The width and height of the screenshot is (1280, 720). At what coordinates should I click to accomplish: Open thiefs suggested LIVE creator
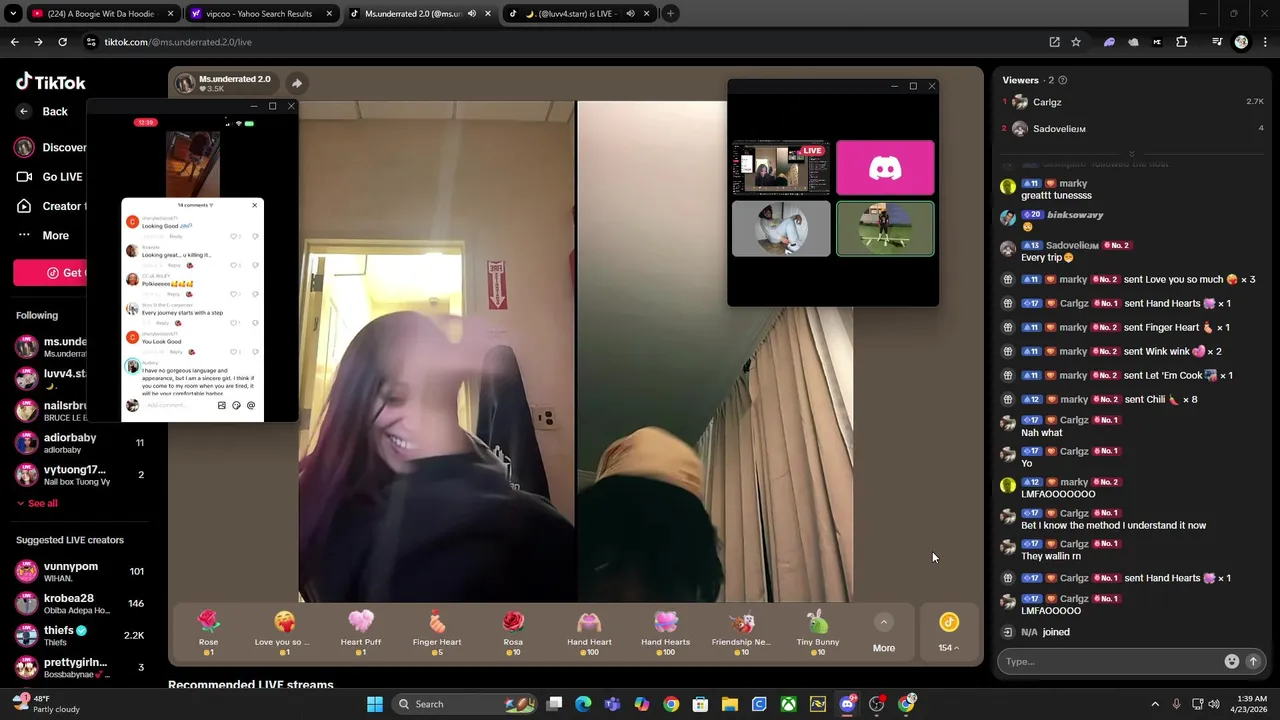(x=80, y=635)
